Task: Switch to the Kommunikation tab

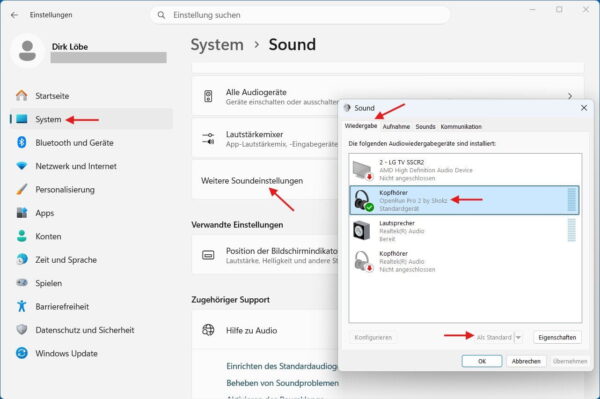Action: click(x=461, y=127)
